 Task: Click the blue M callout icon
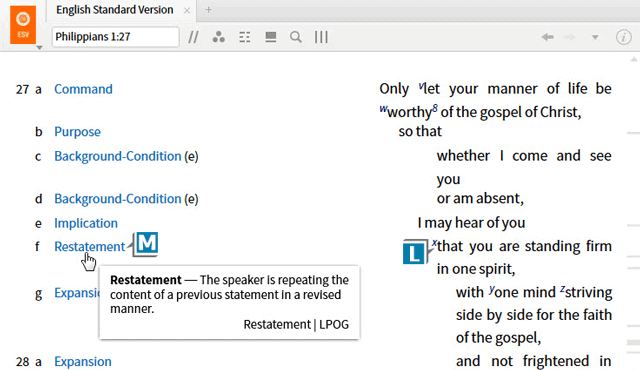click(147, 244)
